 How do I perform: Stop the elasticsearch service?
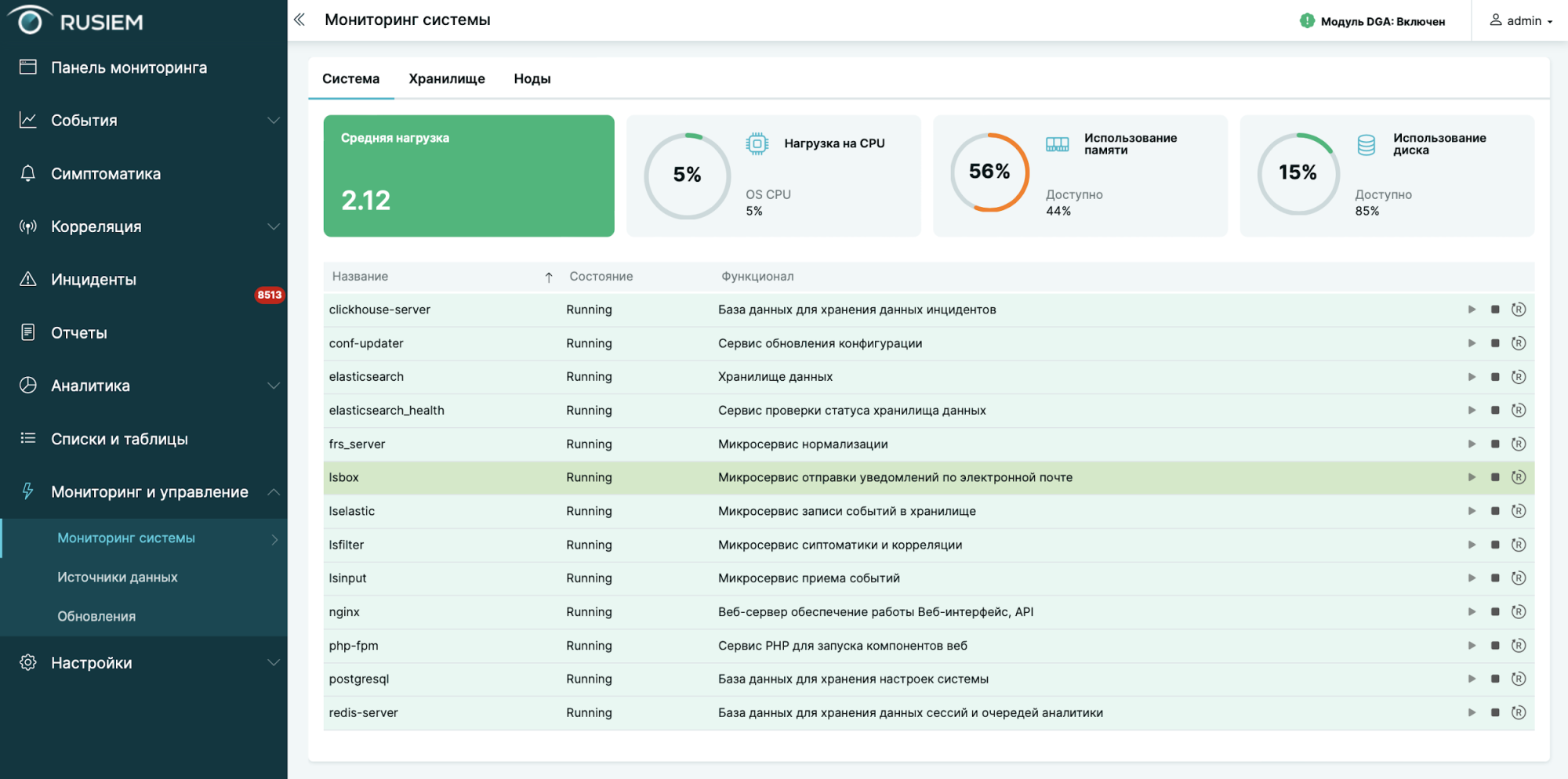coord(1495,377)
